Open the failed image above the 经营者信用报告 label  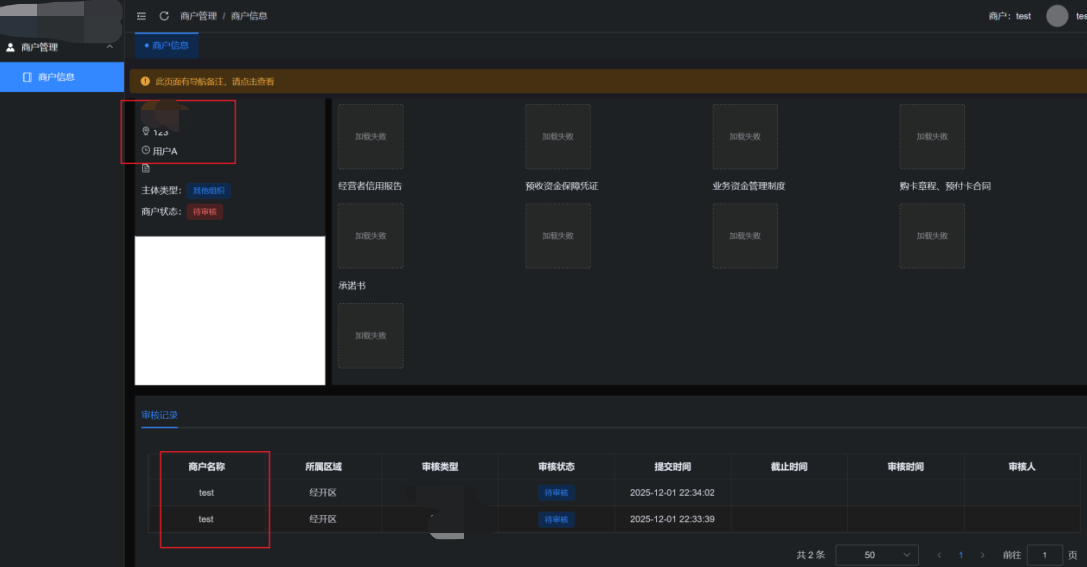[x=370, y=137]
